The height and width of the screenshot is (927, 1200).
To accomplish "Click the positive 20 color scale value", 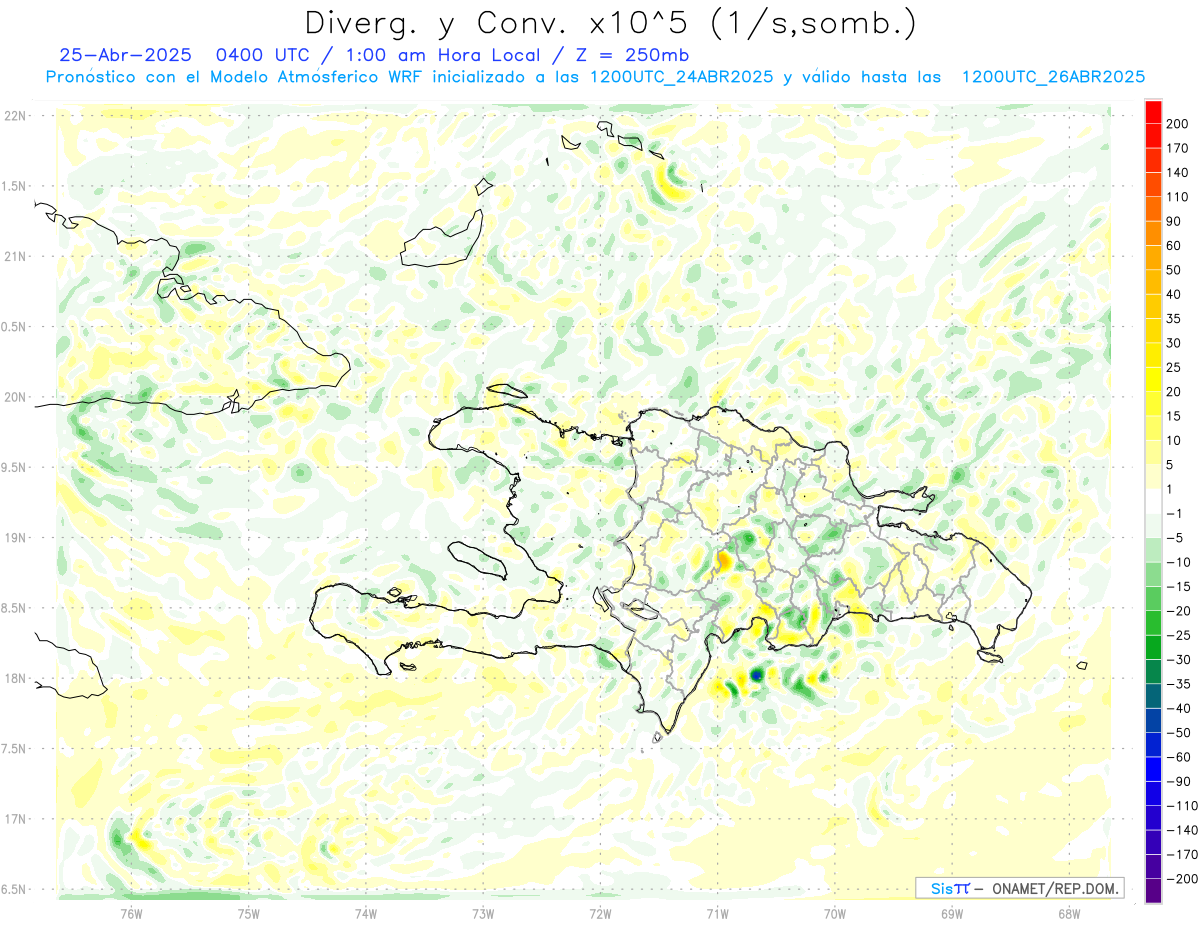I will [1174, 392].
